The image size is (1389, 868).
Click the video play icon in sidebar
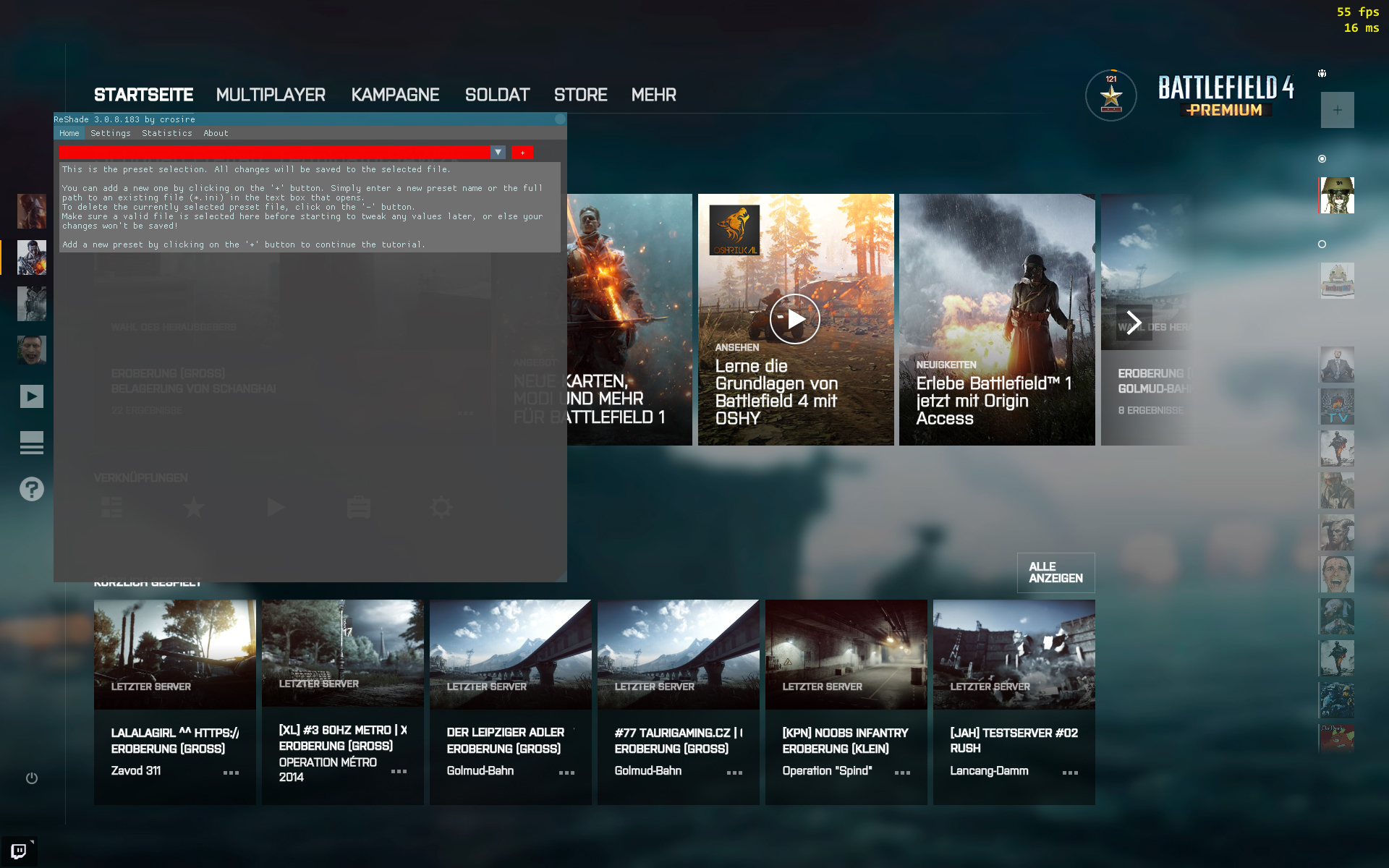pyautogui.click(x=32, y=396)
